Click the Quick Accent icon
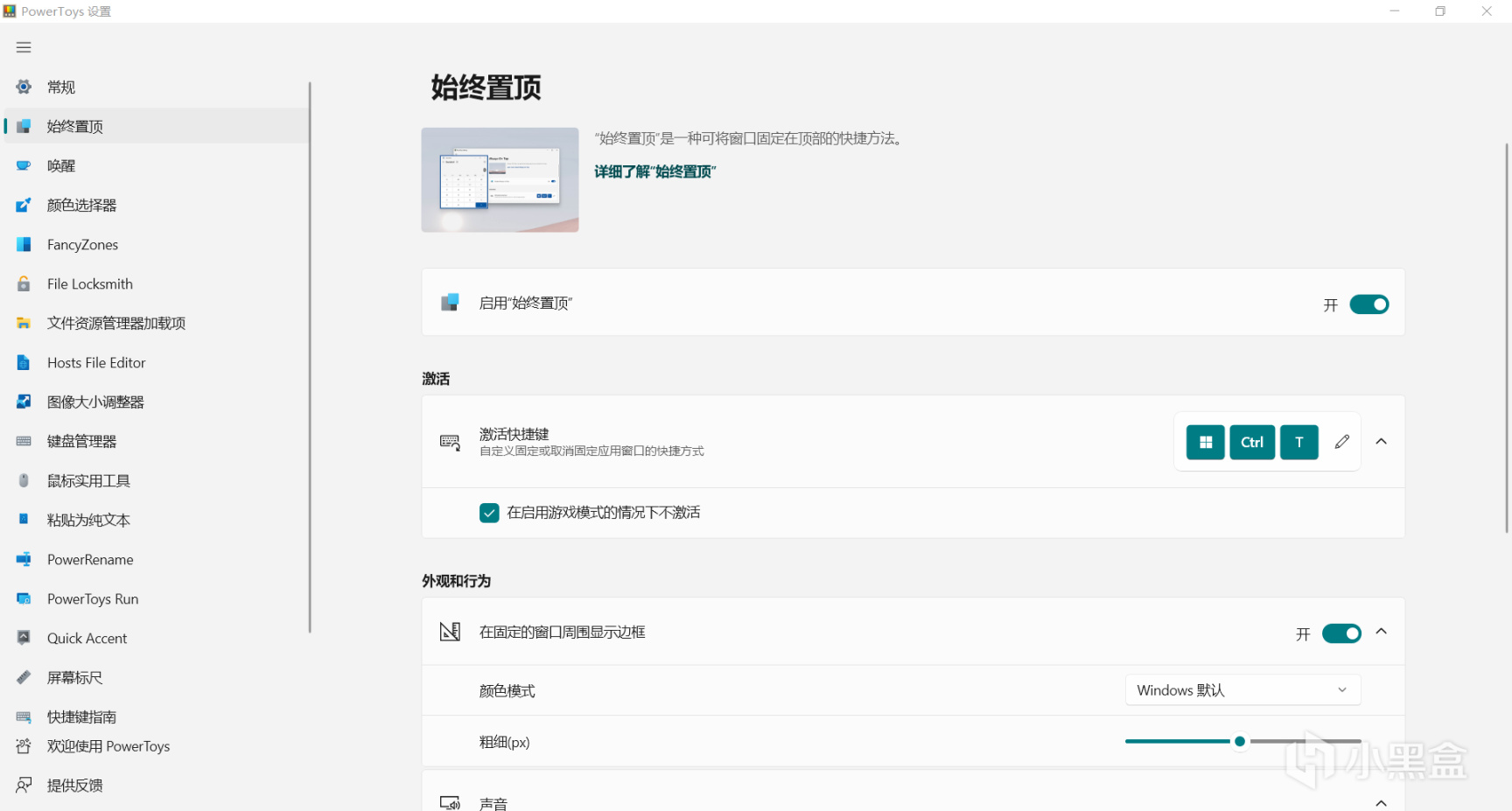Screen dimensions: 1512x811 (24, 638)
